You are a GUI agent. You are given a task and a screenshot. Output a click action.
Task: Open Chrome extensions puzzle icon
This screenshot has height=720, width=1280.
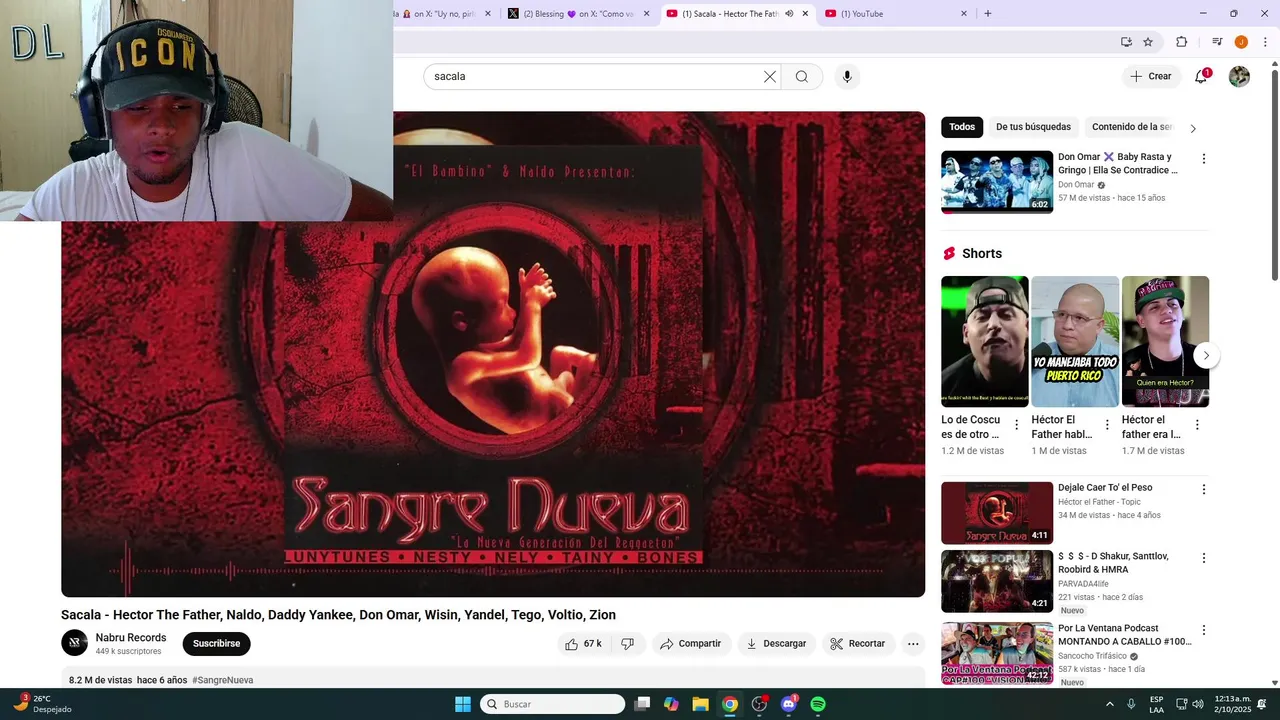point(1181,42)
